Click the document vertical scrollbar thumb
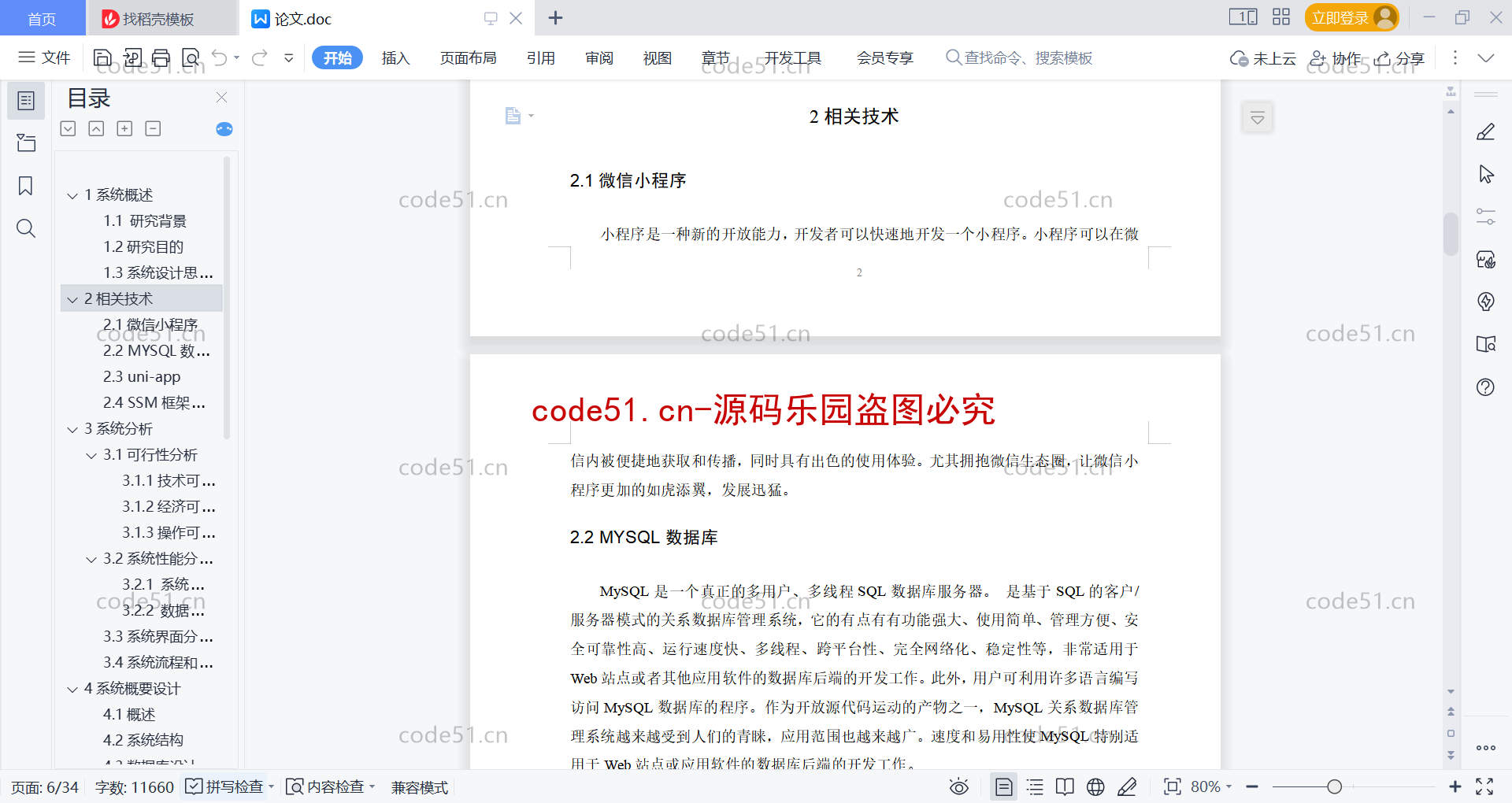Image resolution: width=1512 pixels, height=803 pixels. [1451, 234]
